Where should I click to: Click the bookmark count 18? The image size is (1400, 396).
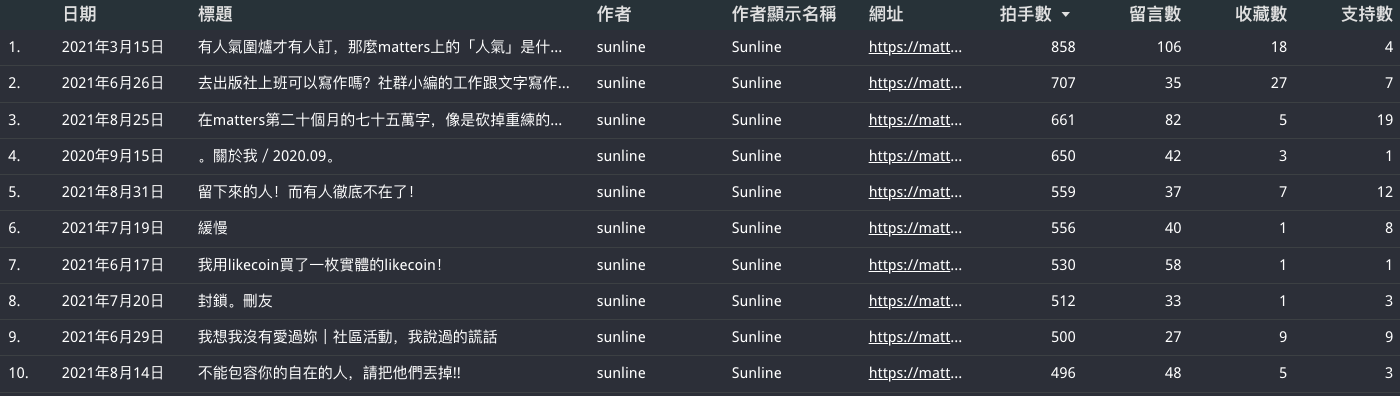[x=1279, y=47]
